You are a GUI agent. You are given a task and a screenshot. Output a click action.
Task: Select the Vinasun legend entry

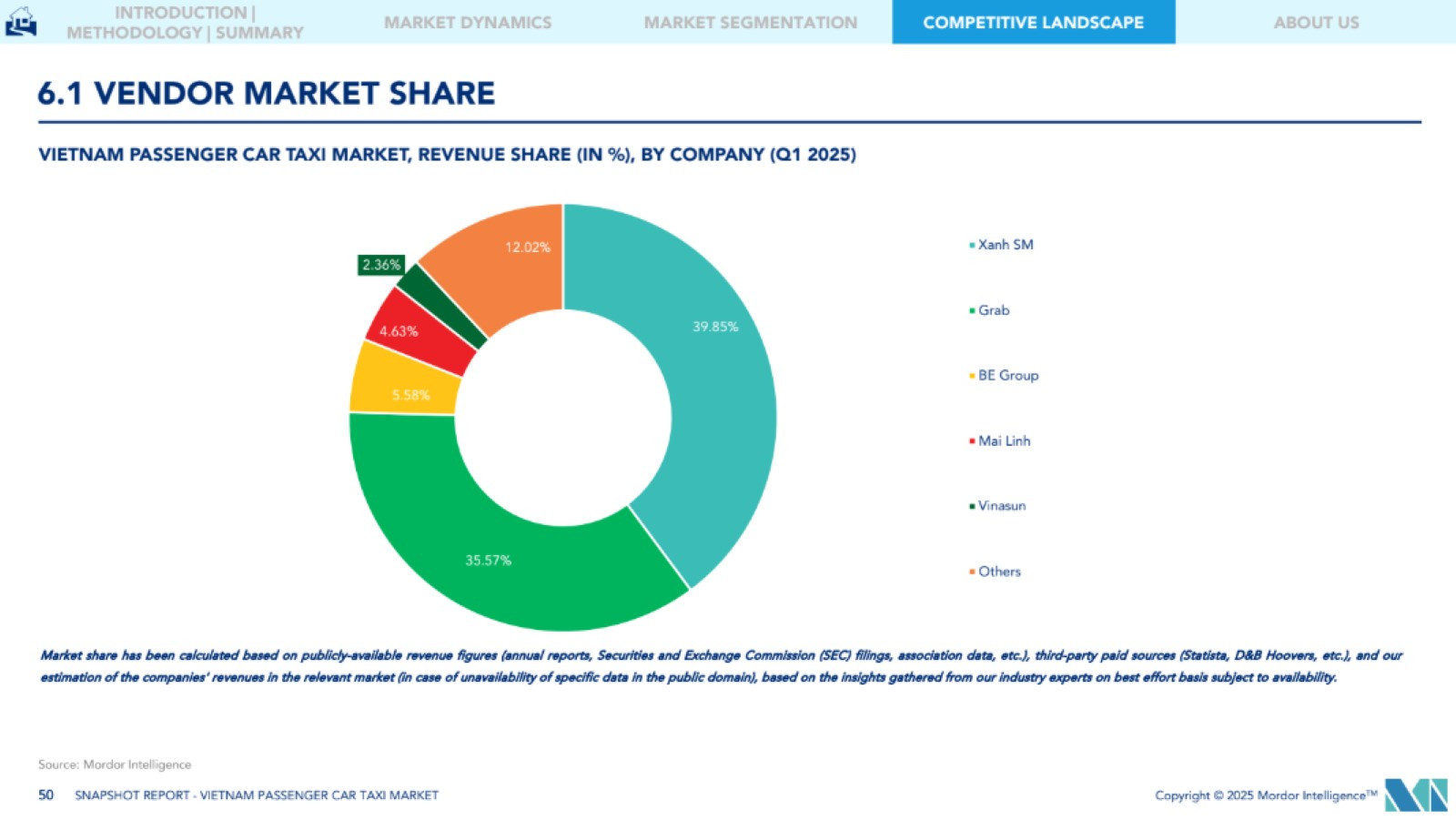(x=1001, y=506)
